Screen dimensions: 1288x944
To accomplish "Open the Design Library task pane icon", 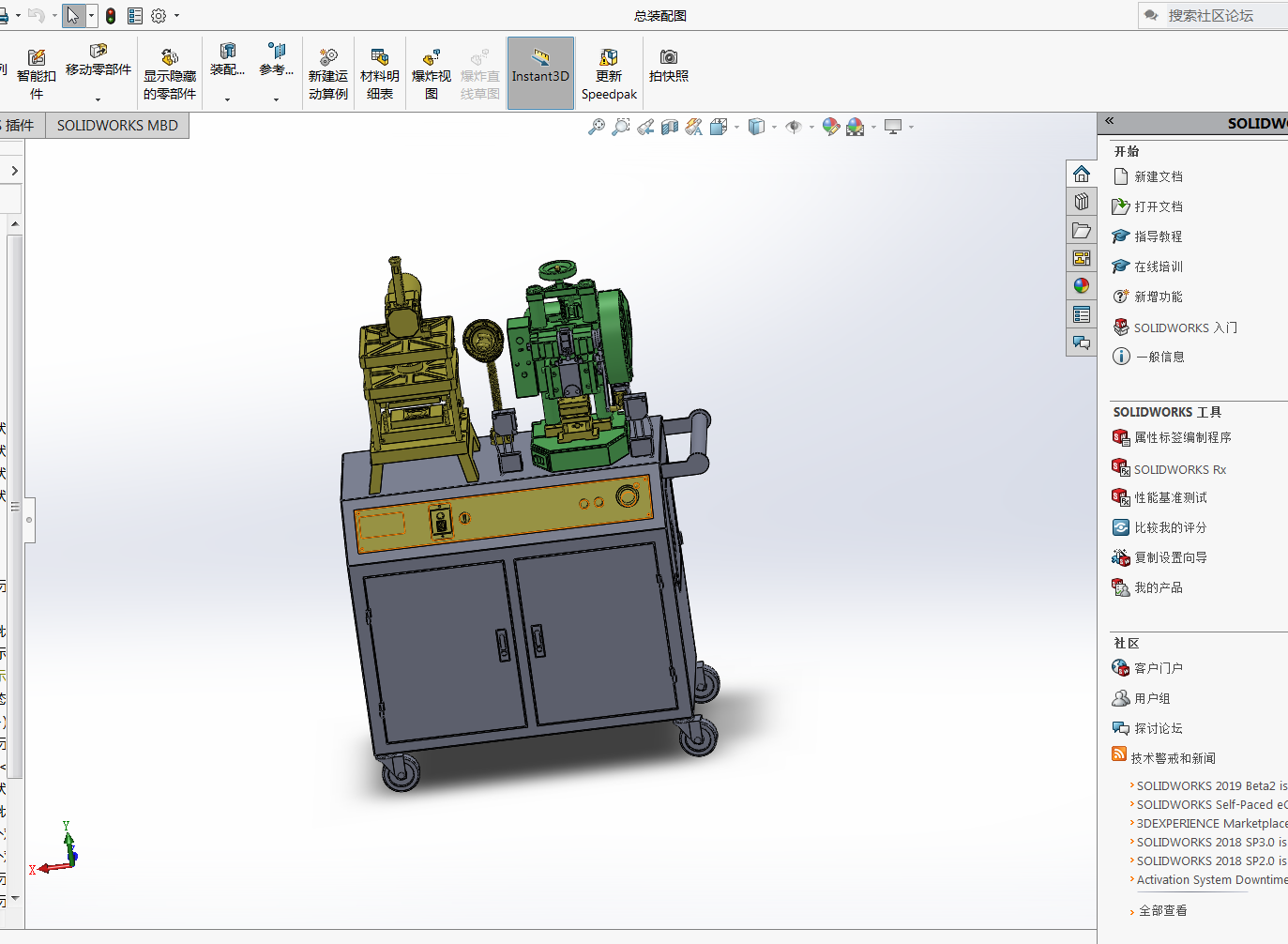I will (x=1082, y=202).
